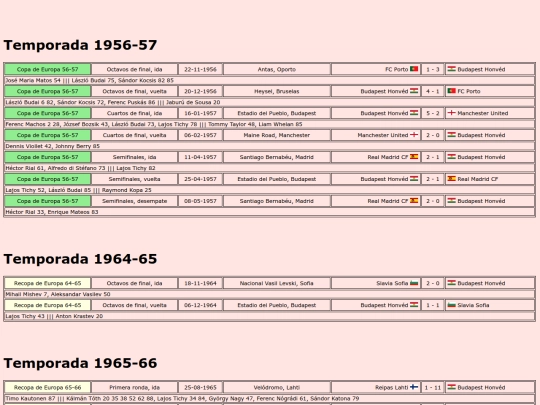Click the date 20-12-1956
This screenshot has width=540, height=405.
click(200, 91)
